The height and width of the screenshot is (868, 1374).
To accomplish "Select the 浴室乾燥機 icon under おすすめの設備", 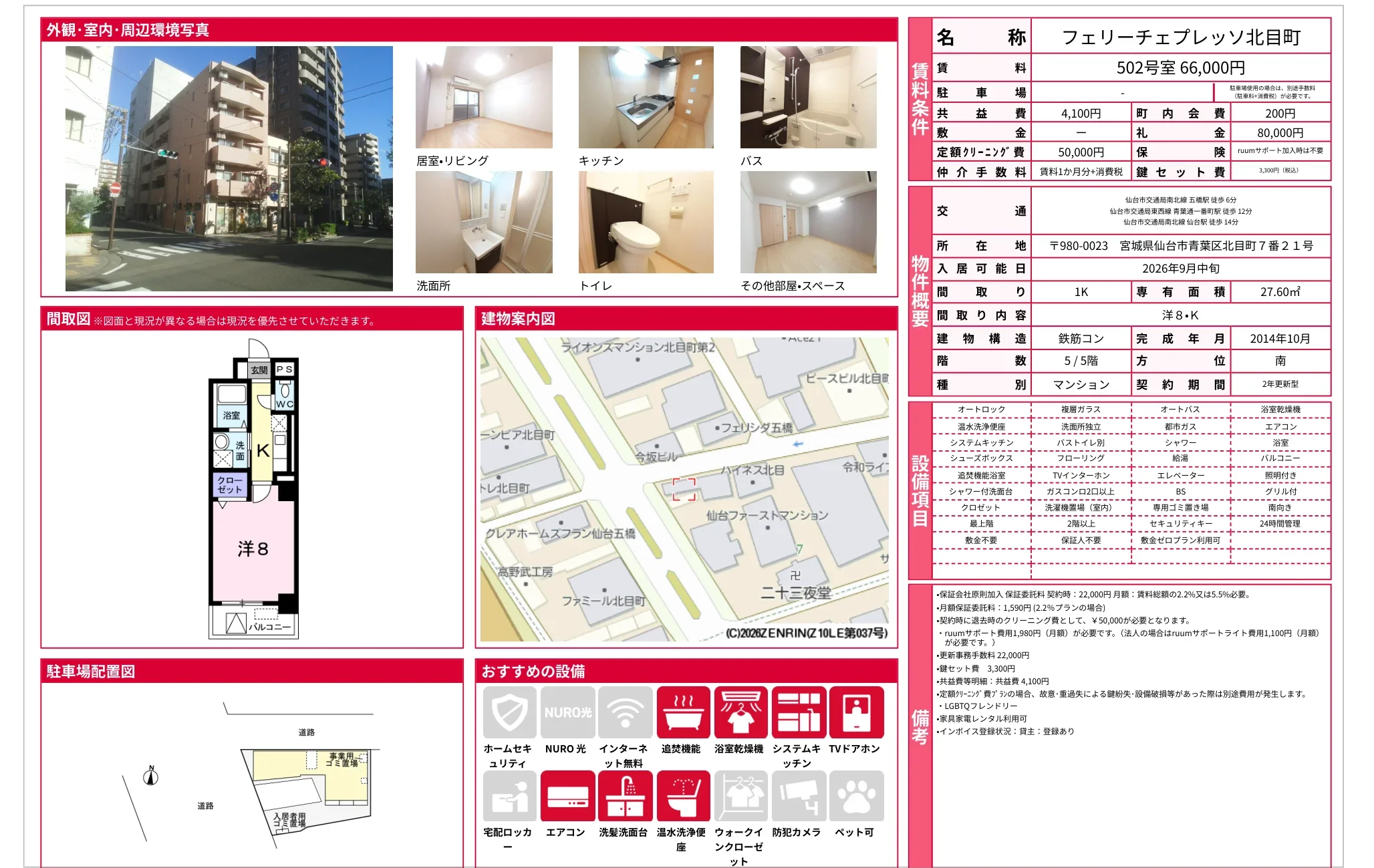I will pos(741,712).
